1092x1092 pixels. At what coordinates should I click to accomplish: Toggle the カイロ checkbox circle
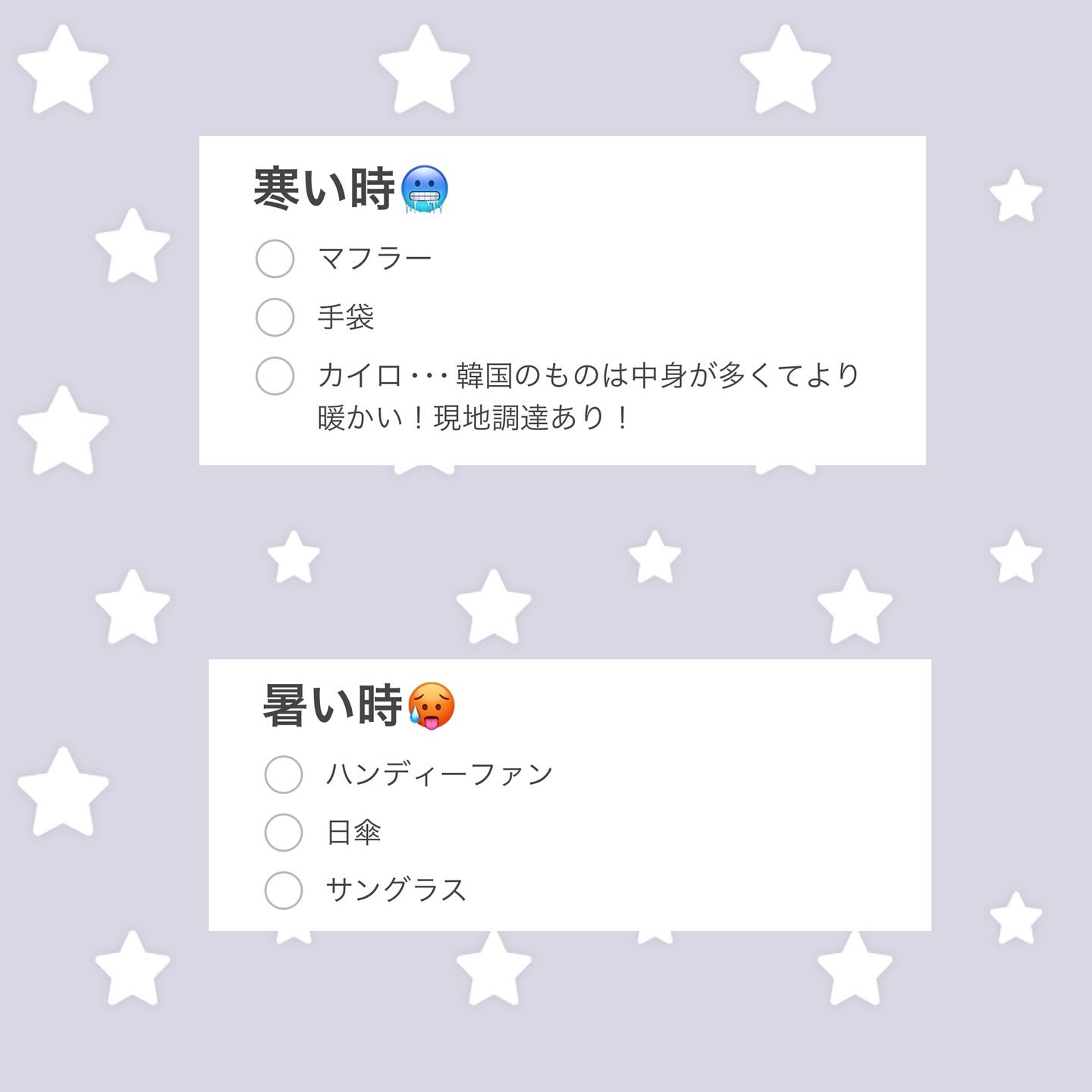pos(275,375)
